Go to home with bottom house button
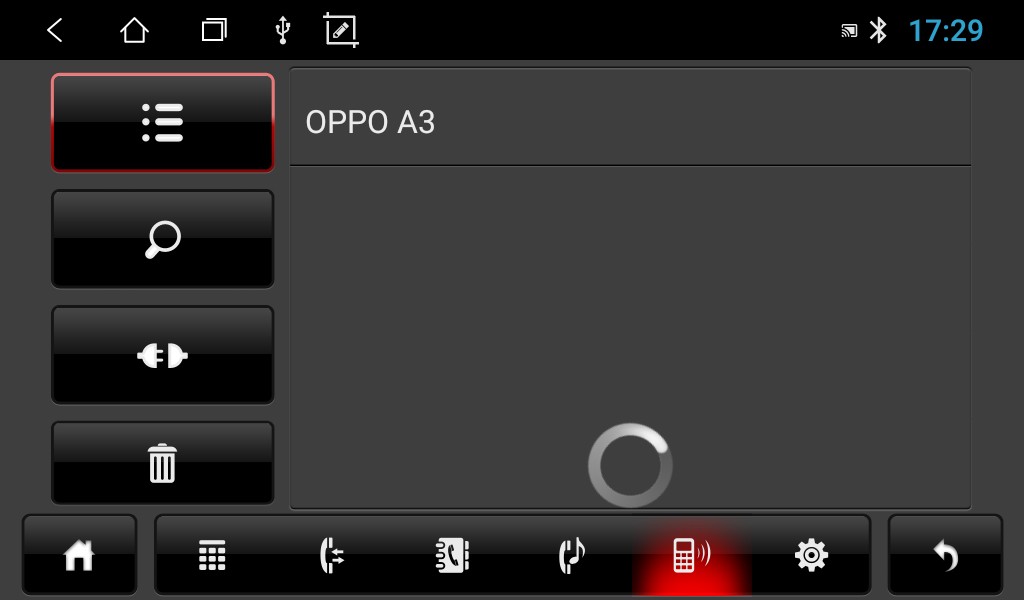 [x=79, y=556]
